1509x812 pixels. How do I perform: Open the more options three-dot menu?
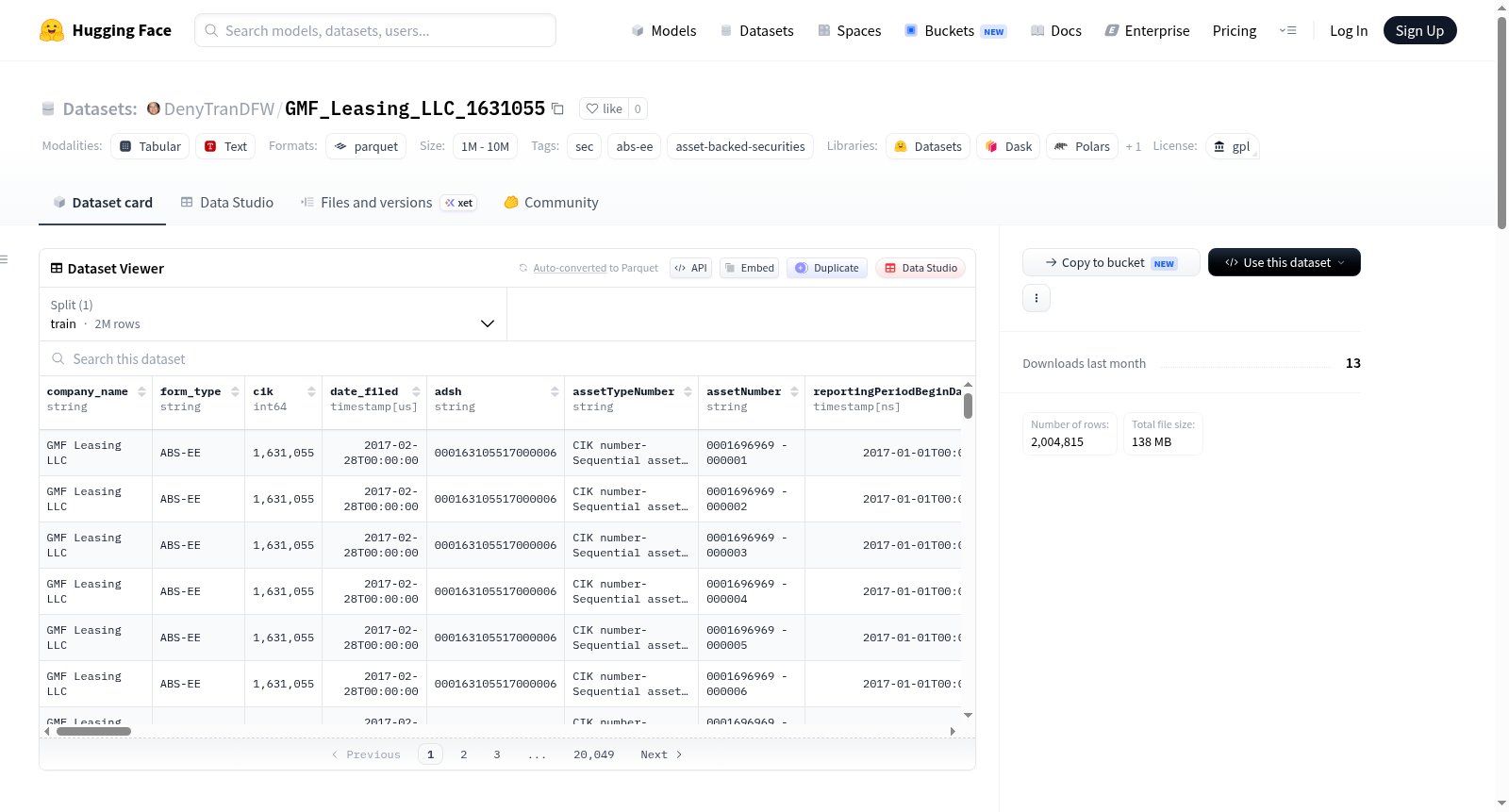1036,298
